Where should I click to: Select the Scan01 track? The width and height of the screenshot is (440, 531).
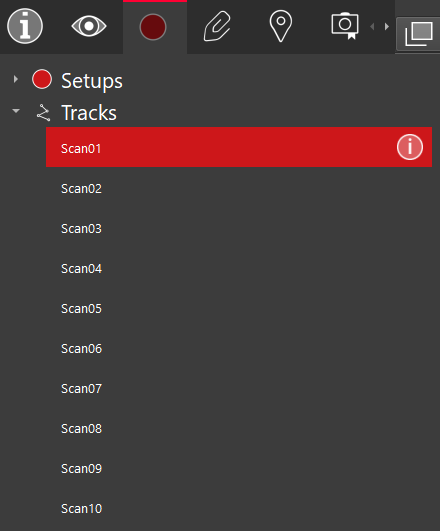point(239,147)
